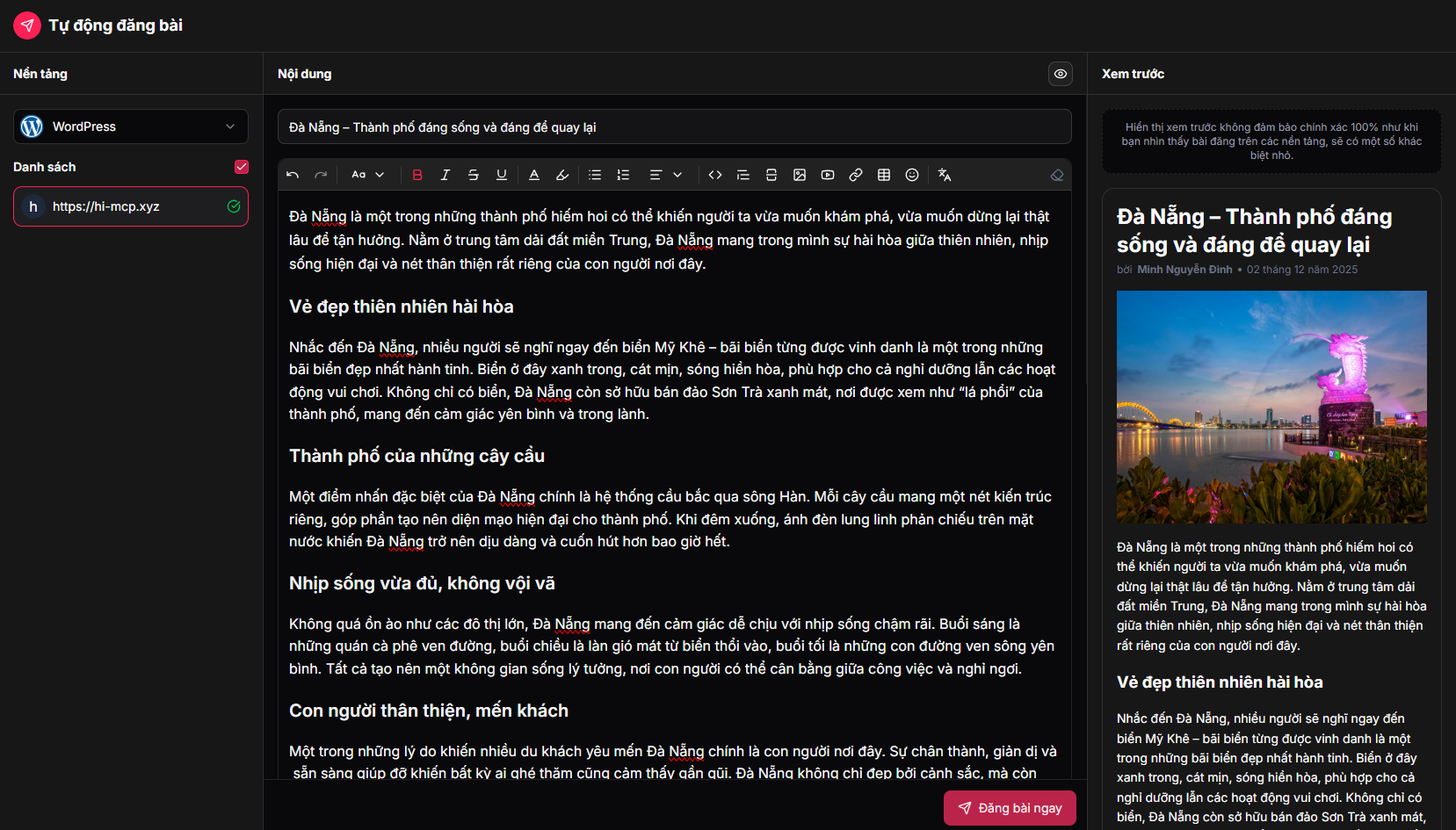
Task: Insert a hyperlink
Action: [x=856, y=175]
